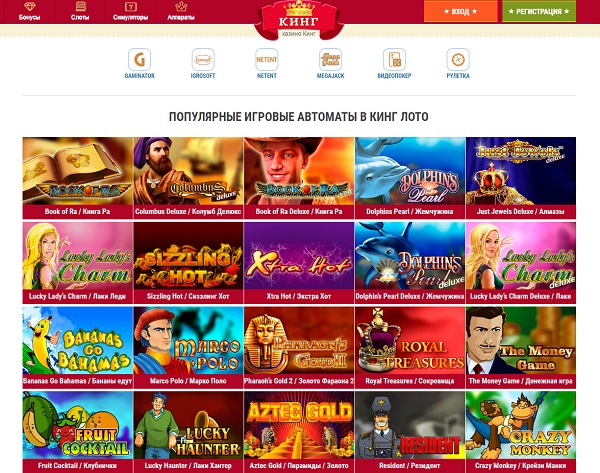Click the Аппараты crown icon in menu

tap(181, 7)
